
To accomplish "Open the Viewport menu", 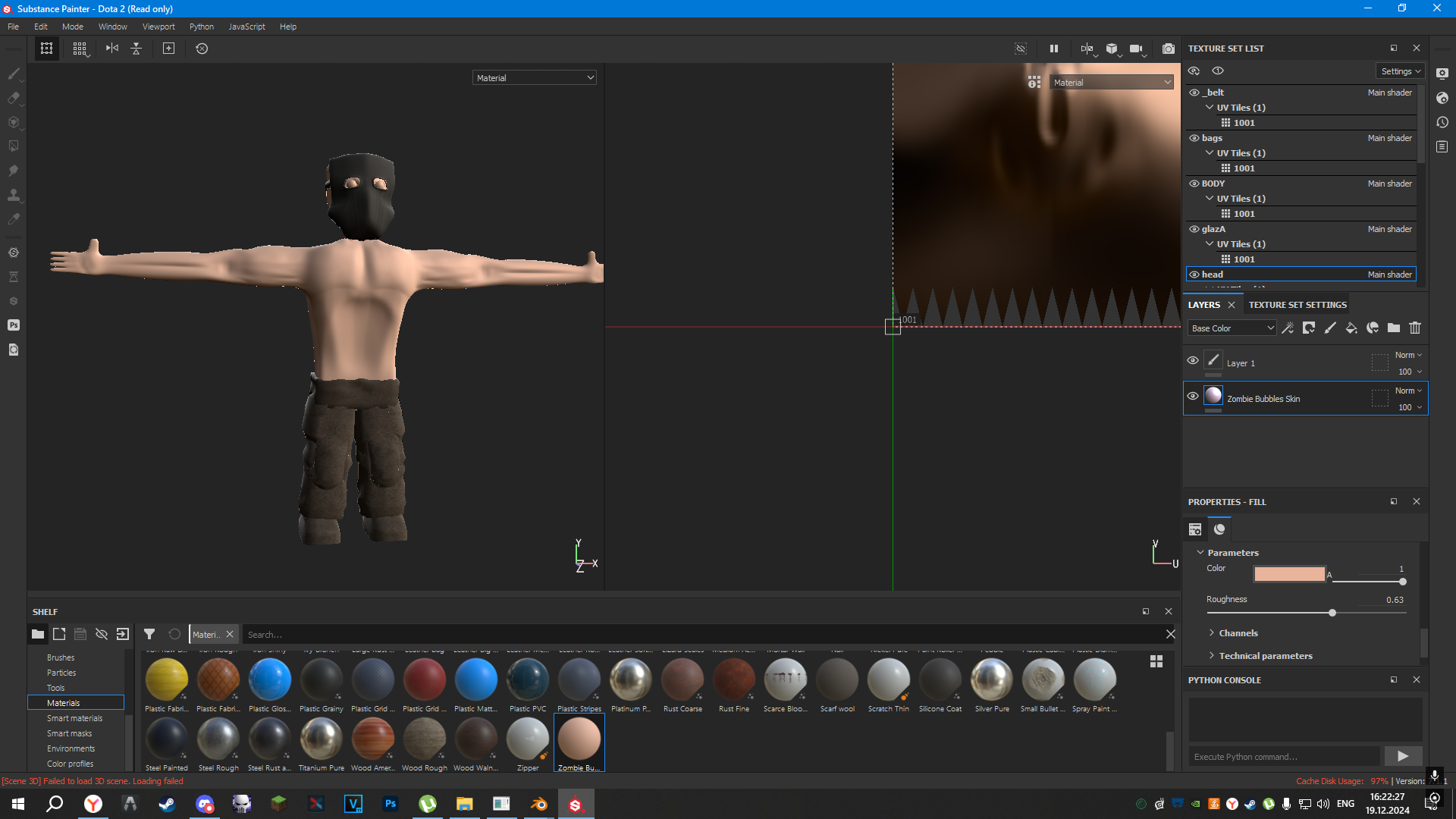I will tap(158, 27).
